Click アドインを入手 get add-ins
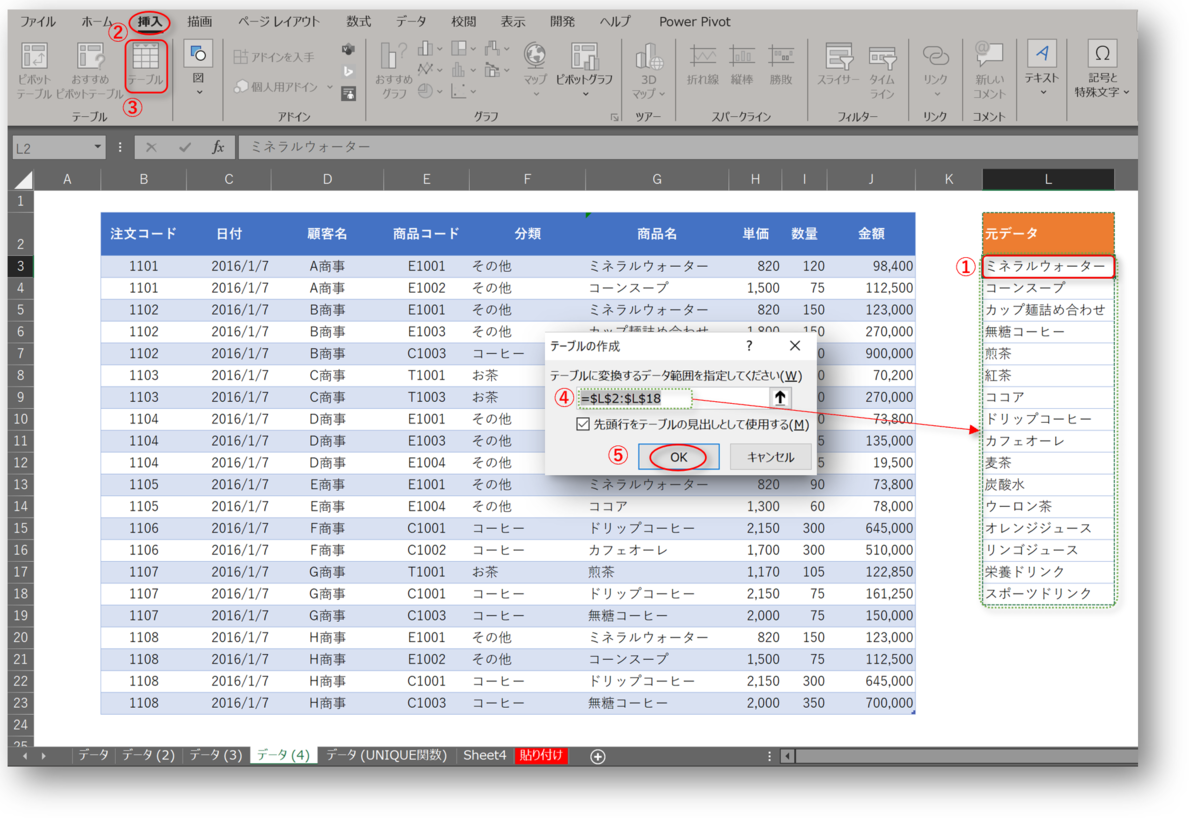Image resolution: width=1200 pixels, height=819 pixels. (x=275, y=57)
